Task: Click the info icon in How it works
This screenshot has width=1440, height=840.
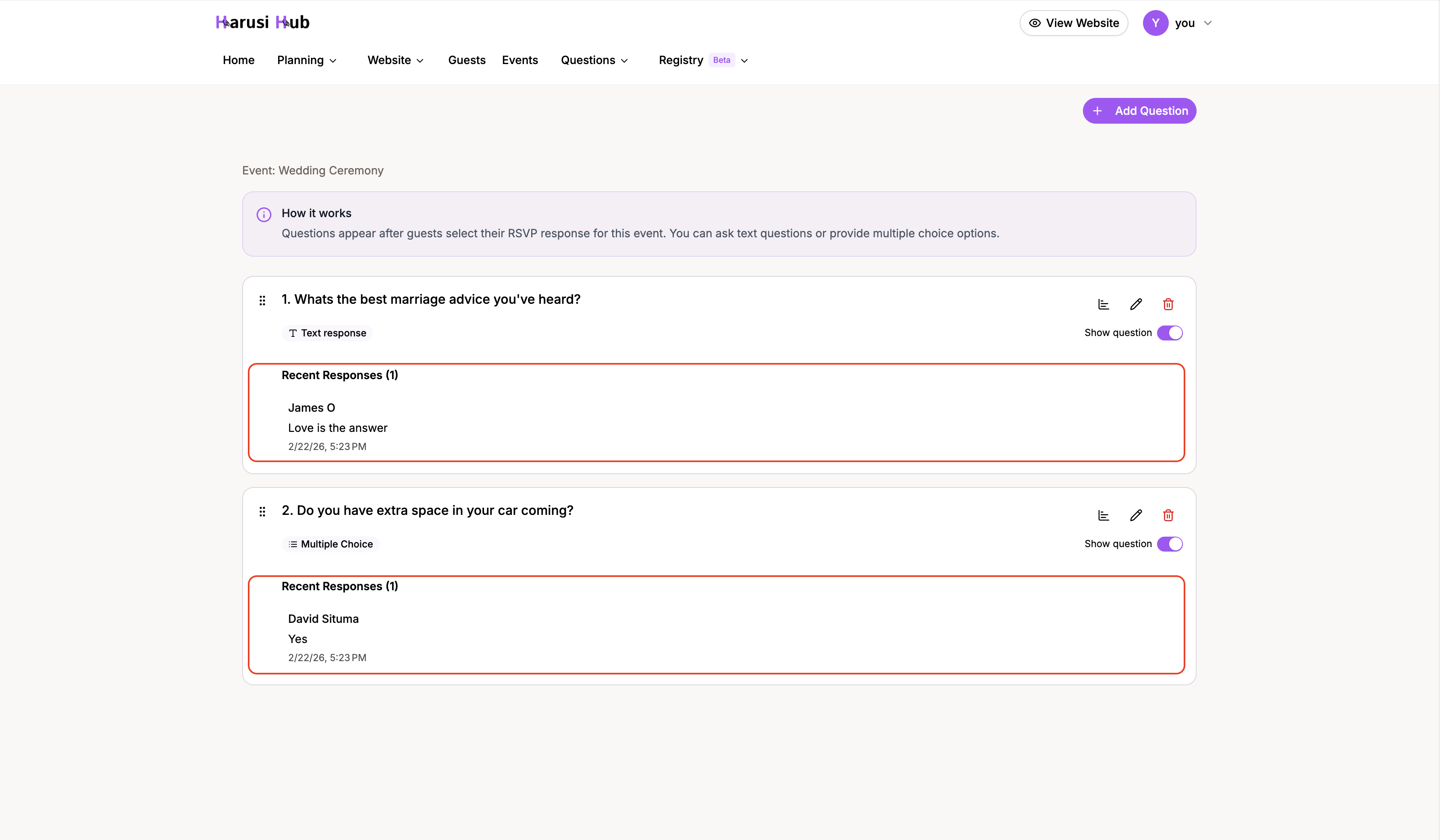Action: coord(264,214)
